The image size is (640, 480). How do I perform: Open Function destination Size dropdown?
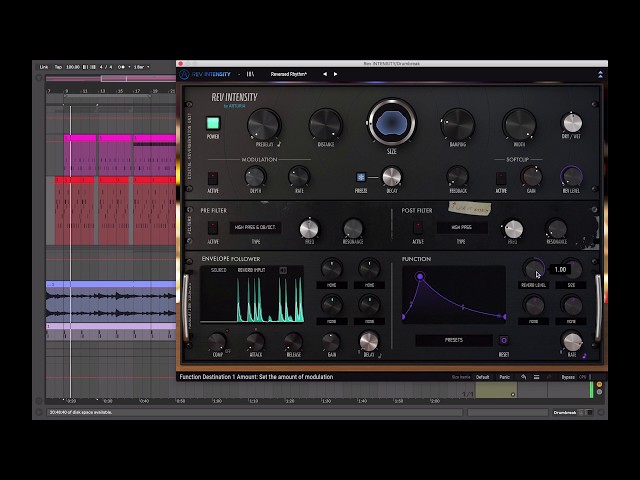point(571,285)
